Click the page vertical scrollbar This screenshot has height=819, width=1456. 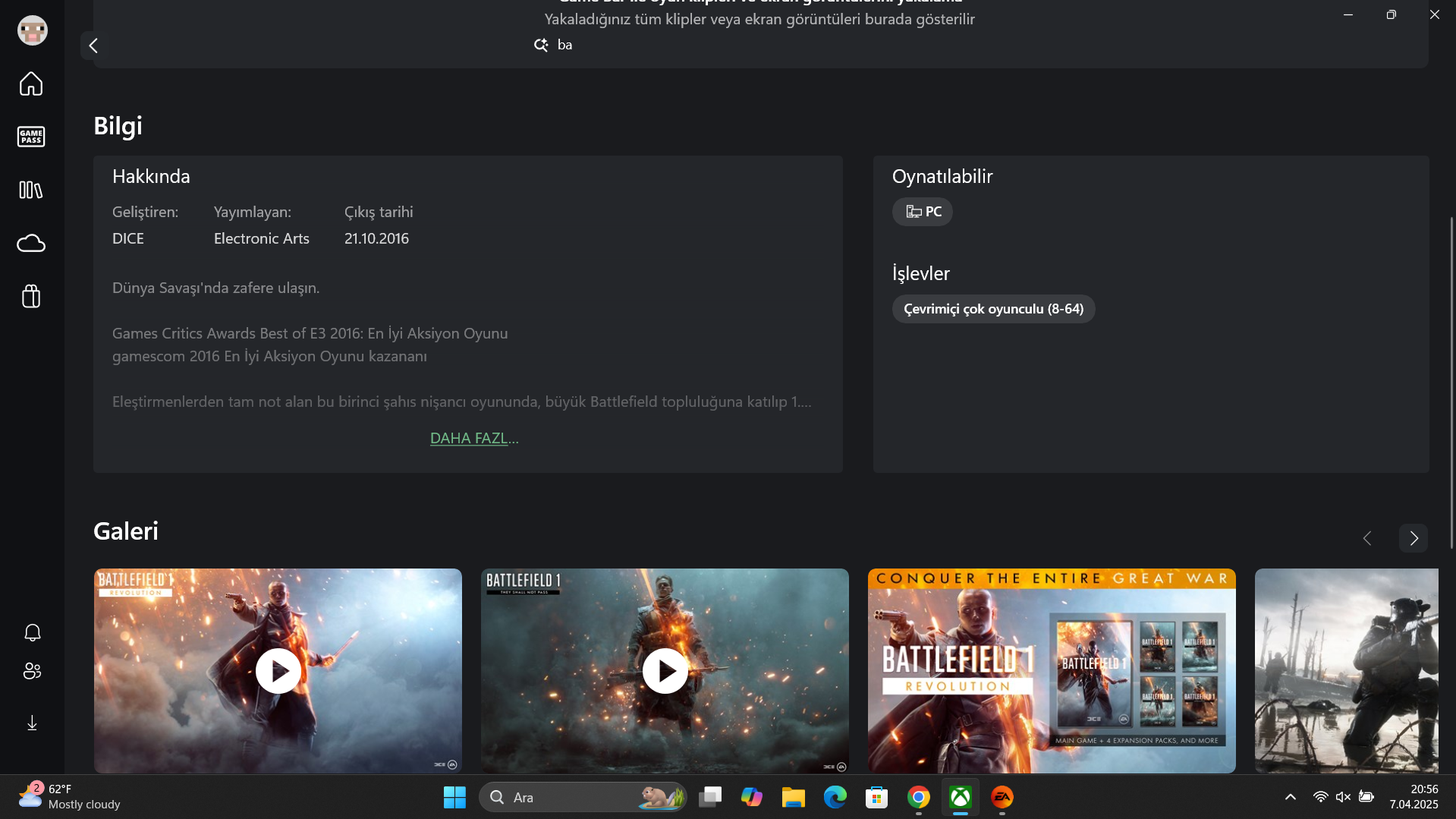(1452, 383)
